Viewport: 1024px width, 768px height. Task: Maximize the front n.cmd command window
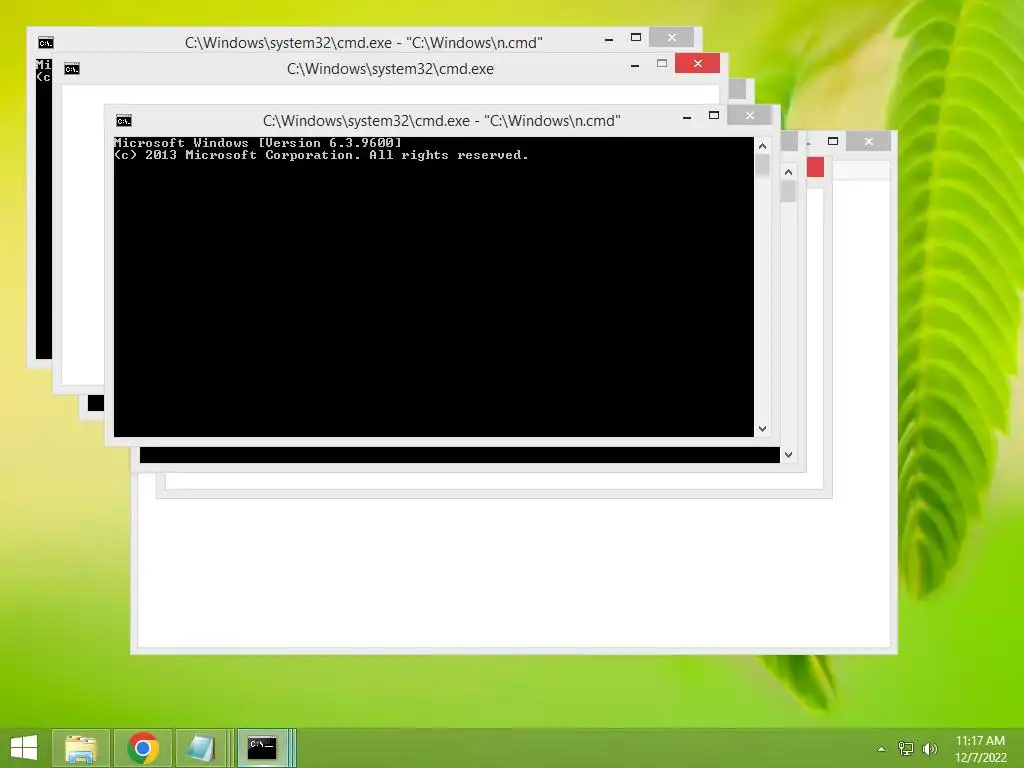(714, 116)
